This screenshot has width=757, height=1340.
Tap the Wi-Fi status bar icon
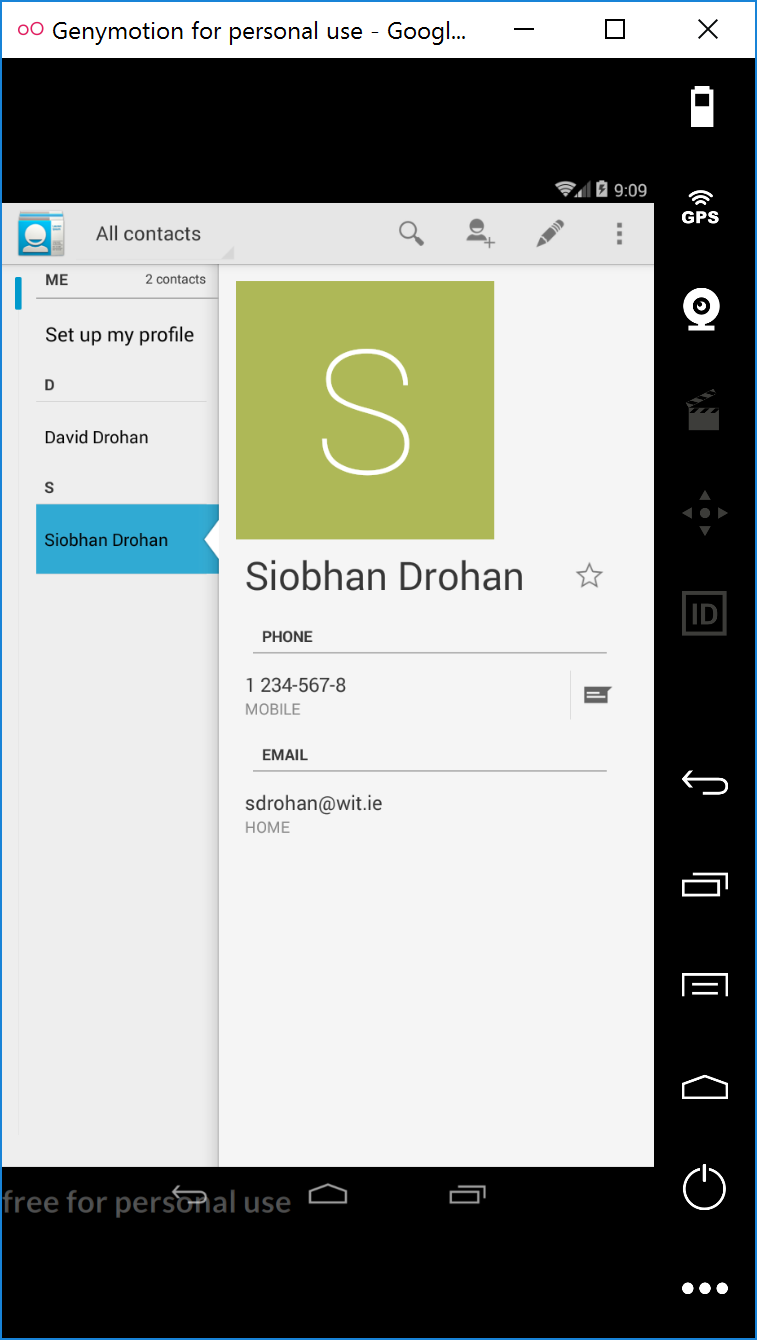pos(566,189)
